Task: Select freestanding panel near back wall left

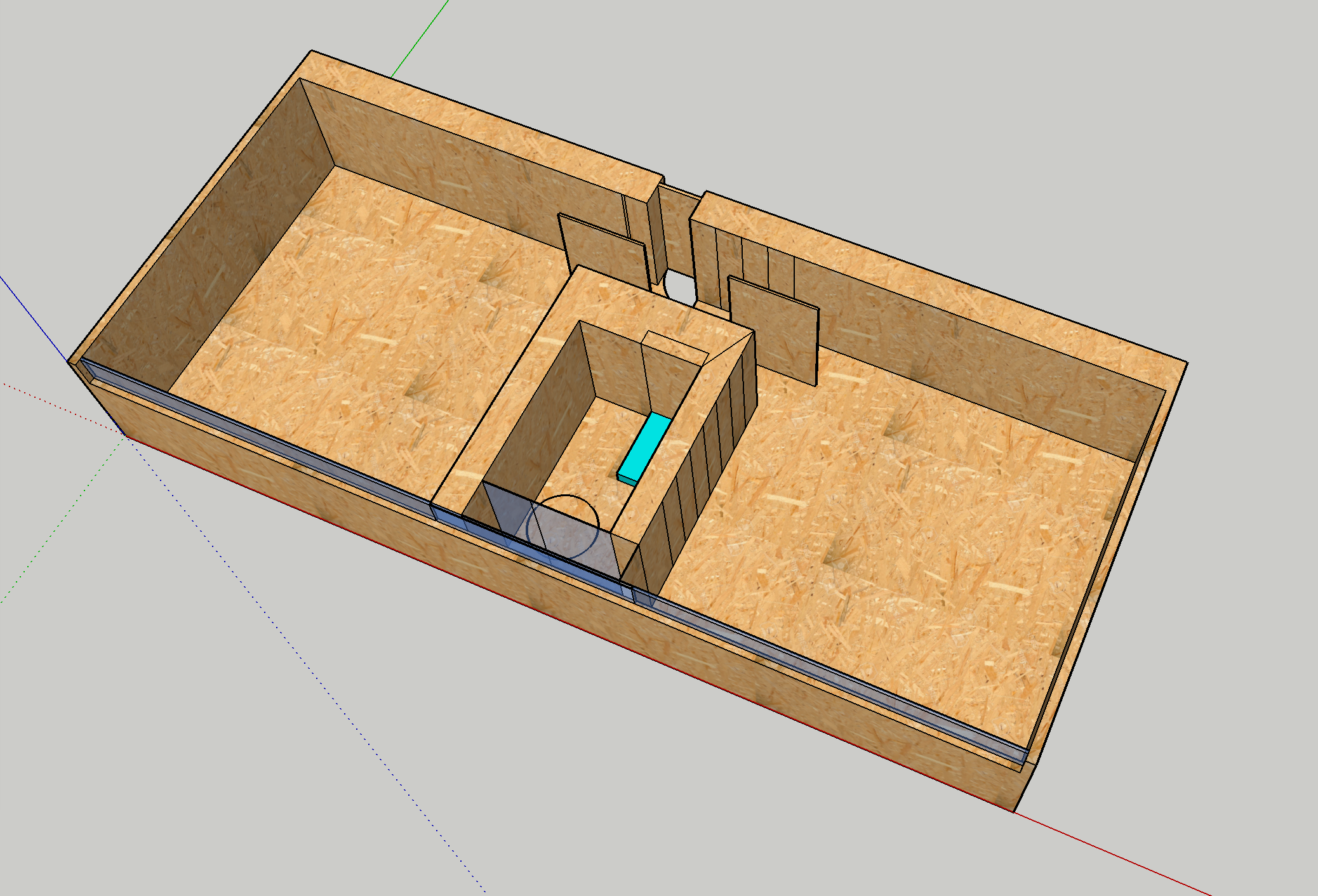Action: 603,251
